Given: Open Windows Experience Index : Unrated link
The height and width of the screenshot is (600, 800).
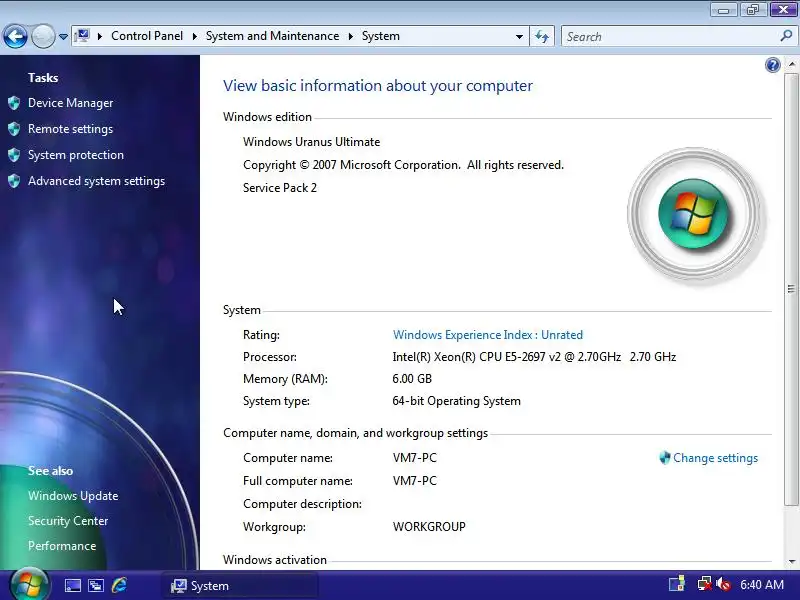Looking at the screenshot, I should (488, 335).
